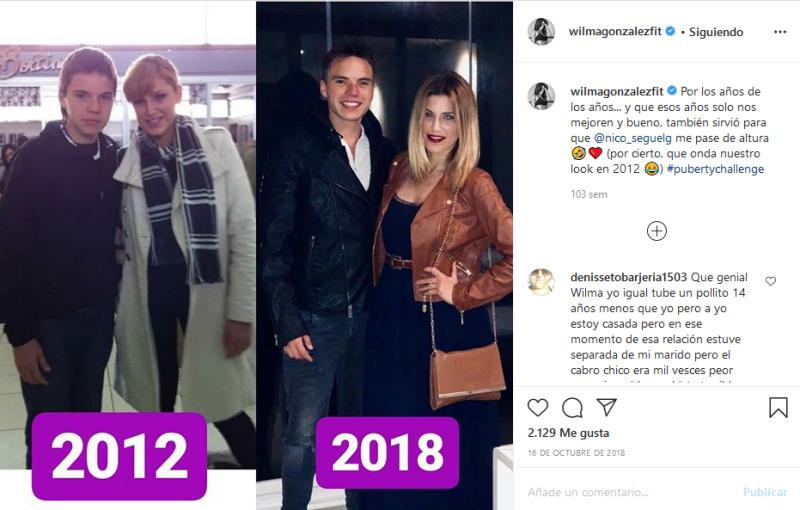The height and width of the screenshot is (510, 800).
Task: Open #pubertychallenge hashtag link
Action: pyautogui.click(x=715, y=169)
